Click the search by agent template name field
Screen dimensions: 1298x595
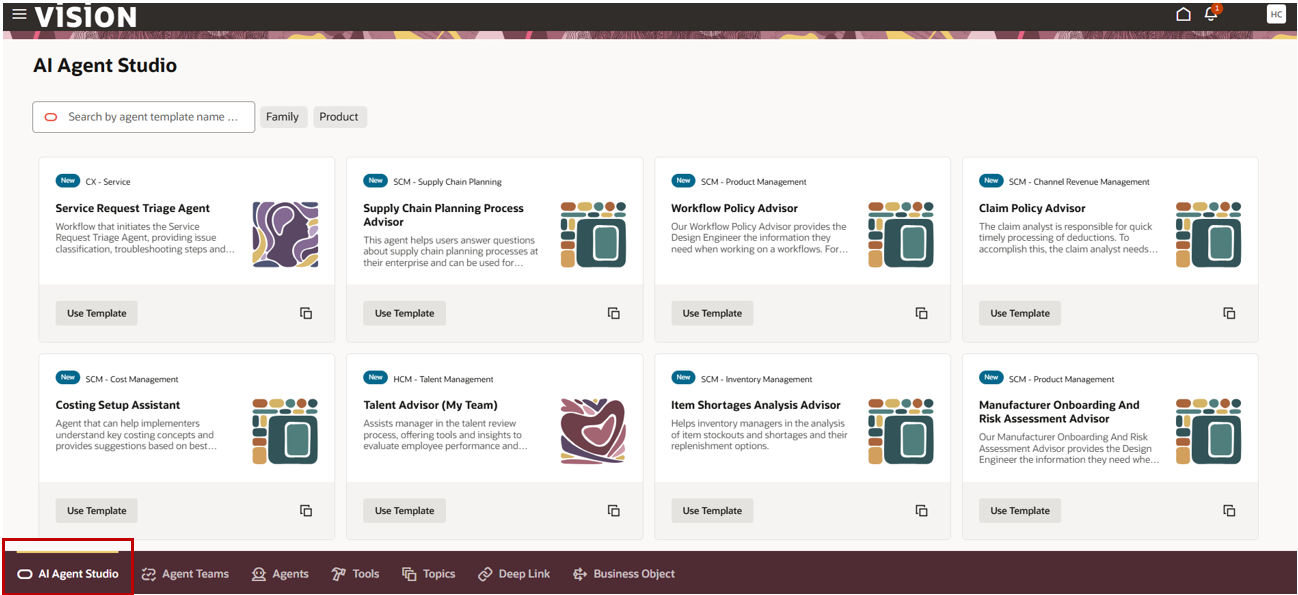144,117
